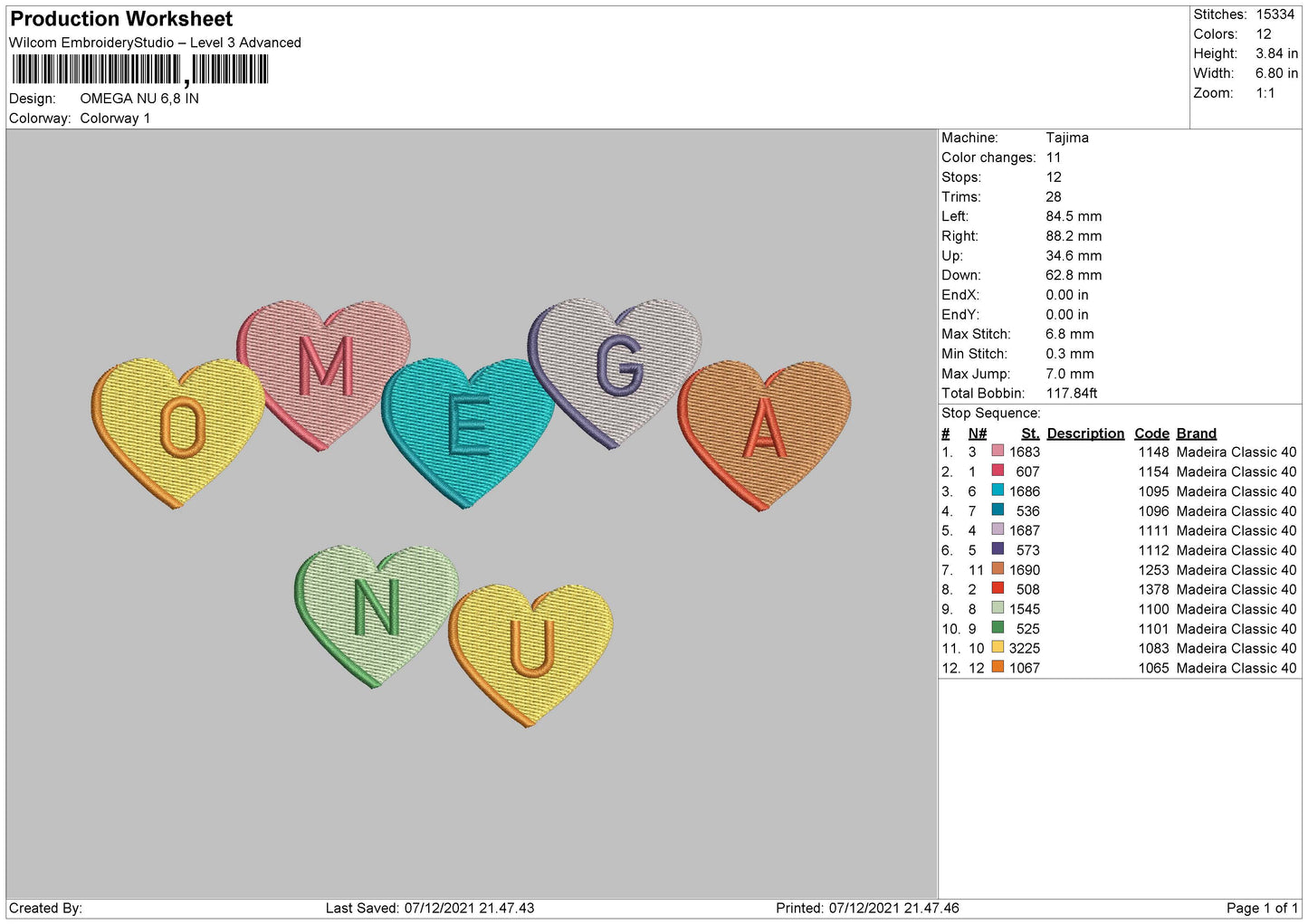Select thread code '1112'
Screen dimensions: 1308x924
tap(1154, 550)
